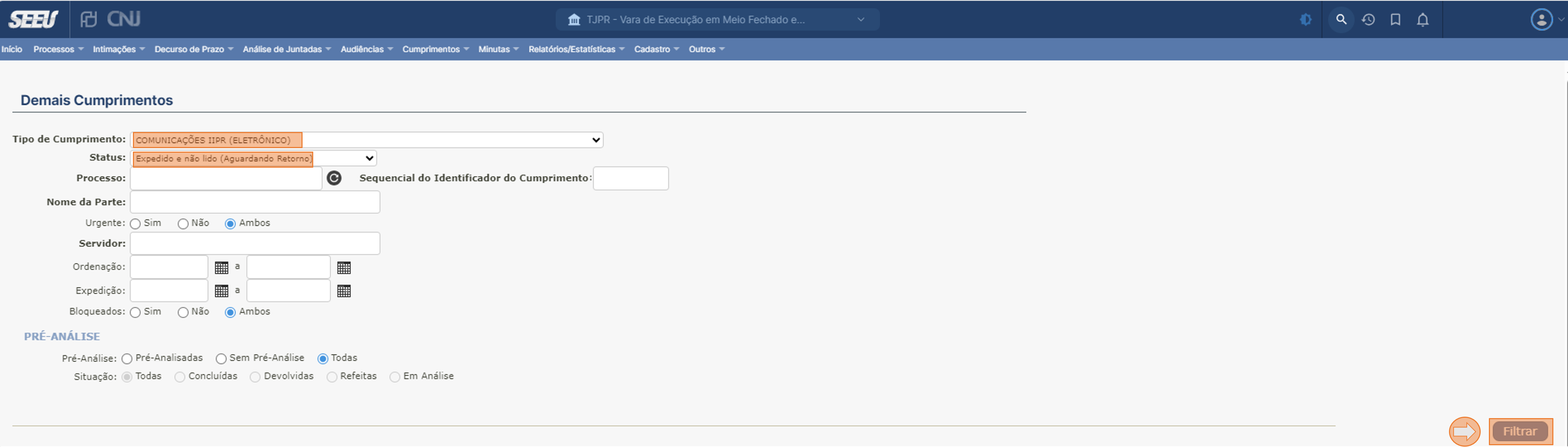
Task: Select Sem Pré-Análise radio button
Action: click(221, 359)
